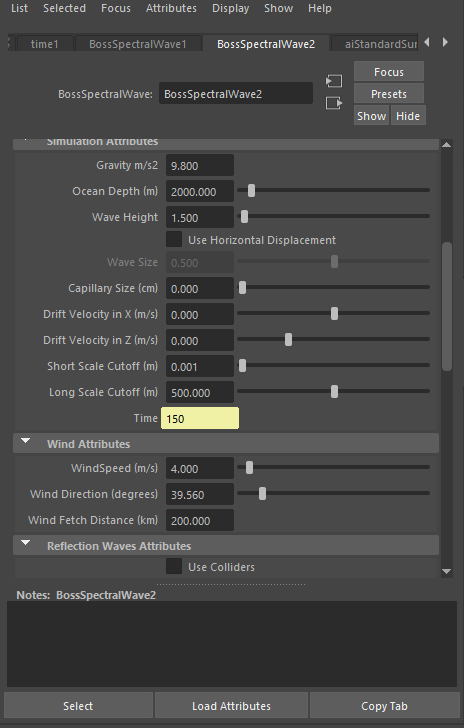Click the Ocean Depth slider handle
Viewport: 464px width, 728px height.
point(251,190)
